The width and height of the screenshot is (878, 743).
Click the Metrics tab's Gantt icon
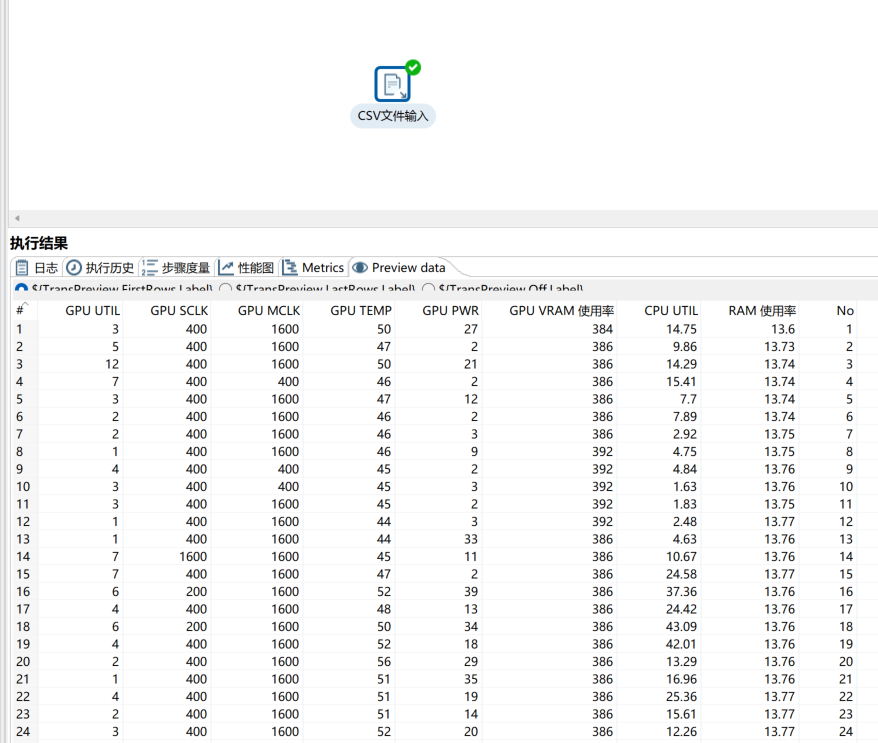pyautogui.click(x=290, y=268)
